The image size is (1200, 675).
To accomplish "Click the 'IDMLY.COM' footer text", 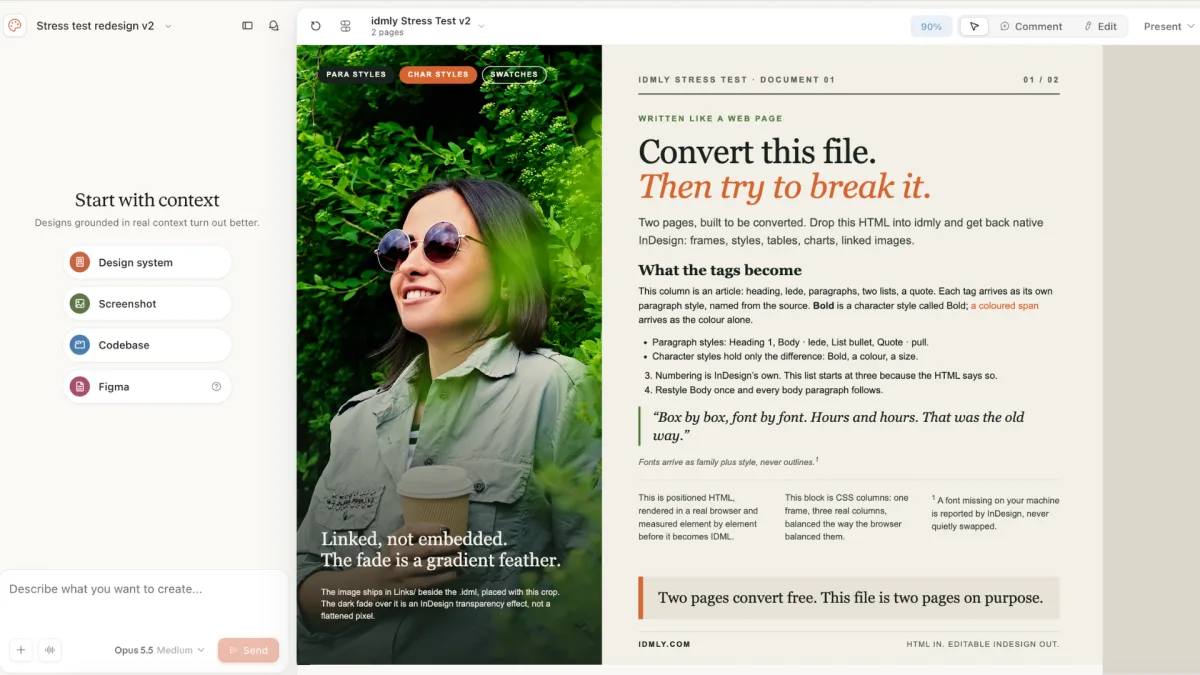I will 664,644.
